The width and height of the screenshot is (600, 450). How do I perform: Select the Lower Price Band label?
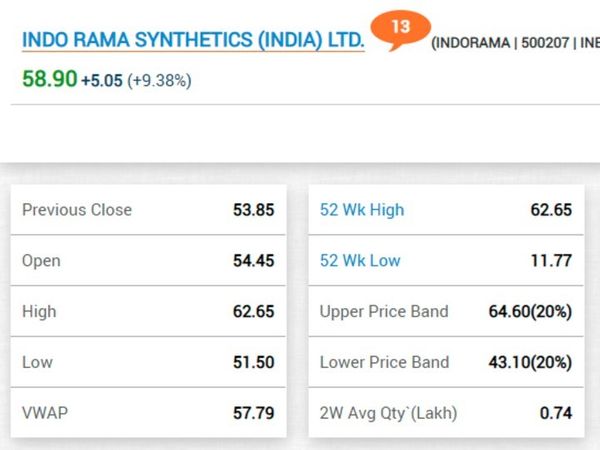pyautogui.click(x=384, y=362)
